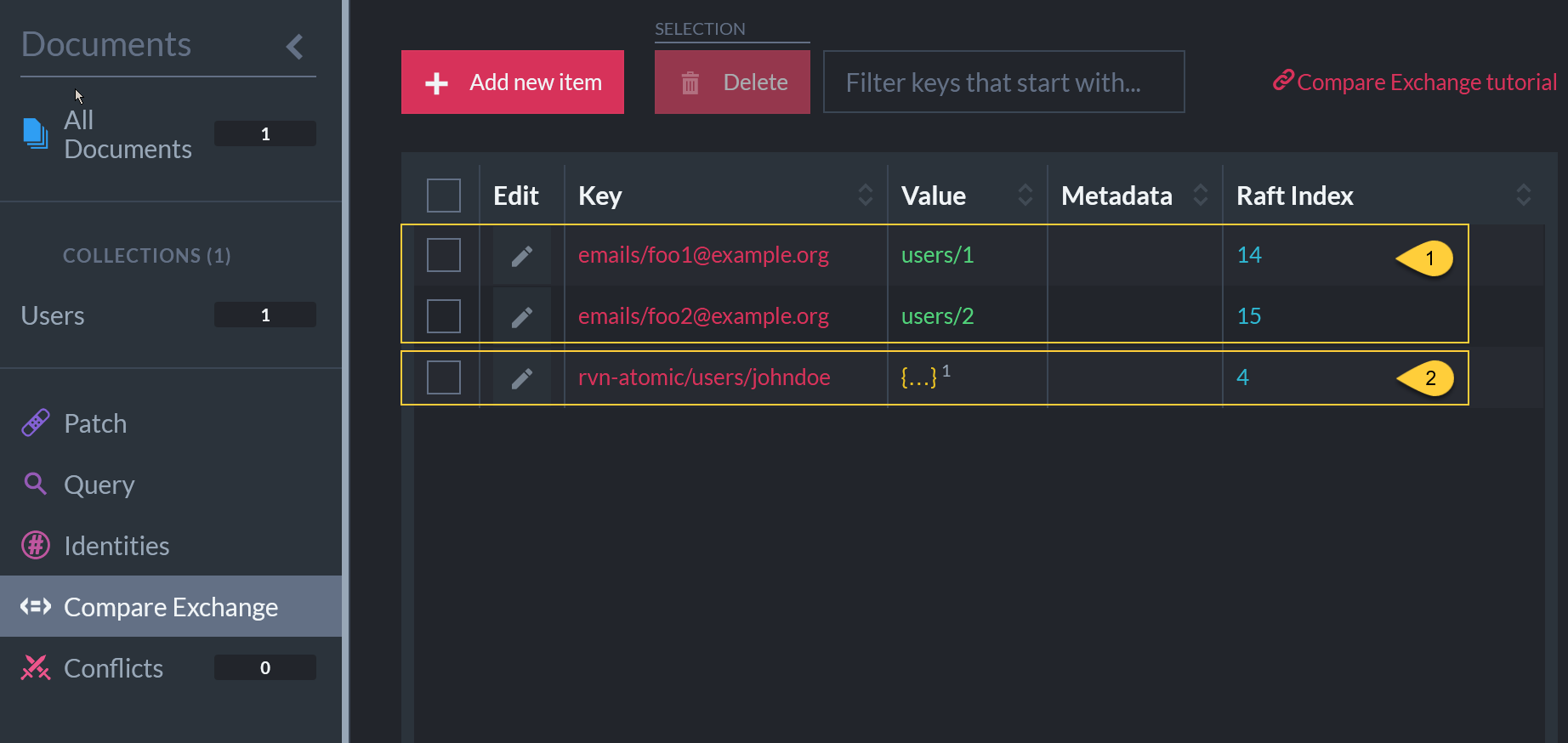Click the Query magnifier icon

tap(36, 484)
